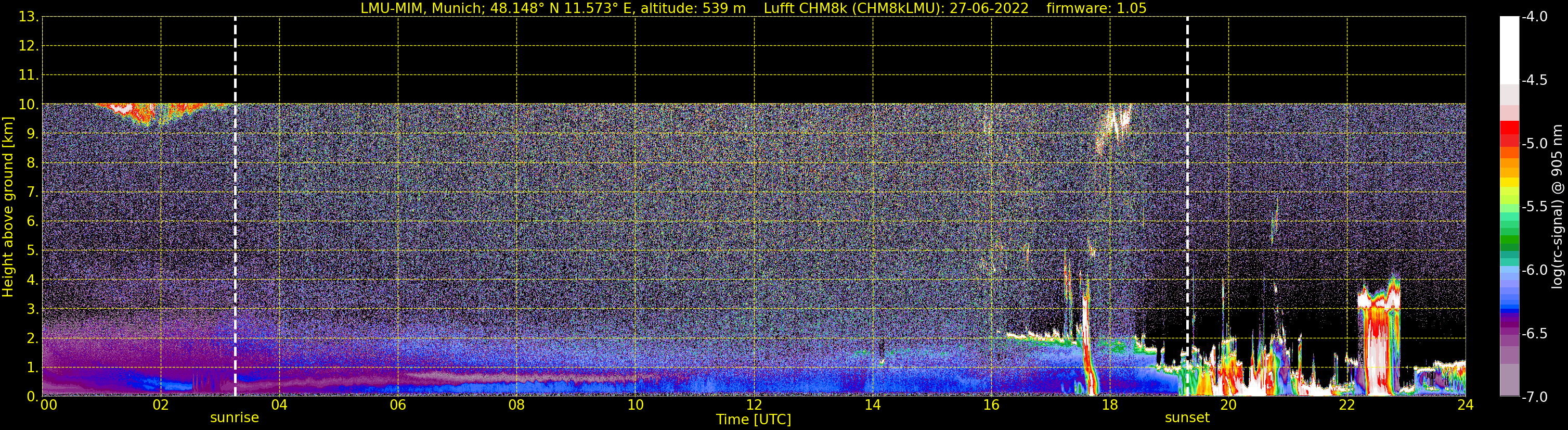Viewport: 1568px width, 430px height.
Task: Click colorbar tick label '-6.0'
Action: pos(1535,270)
